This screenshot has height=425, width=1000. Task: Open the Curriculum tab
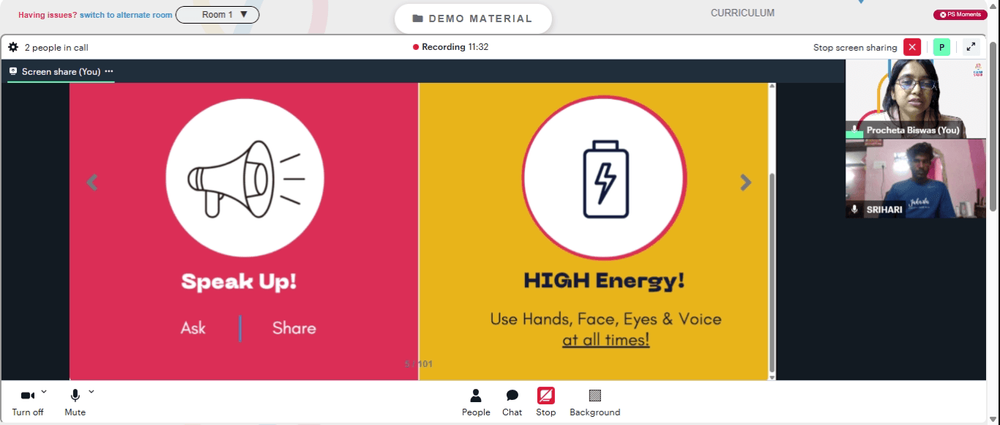pyautogui.click(x=742, y=13)
